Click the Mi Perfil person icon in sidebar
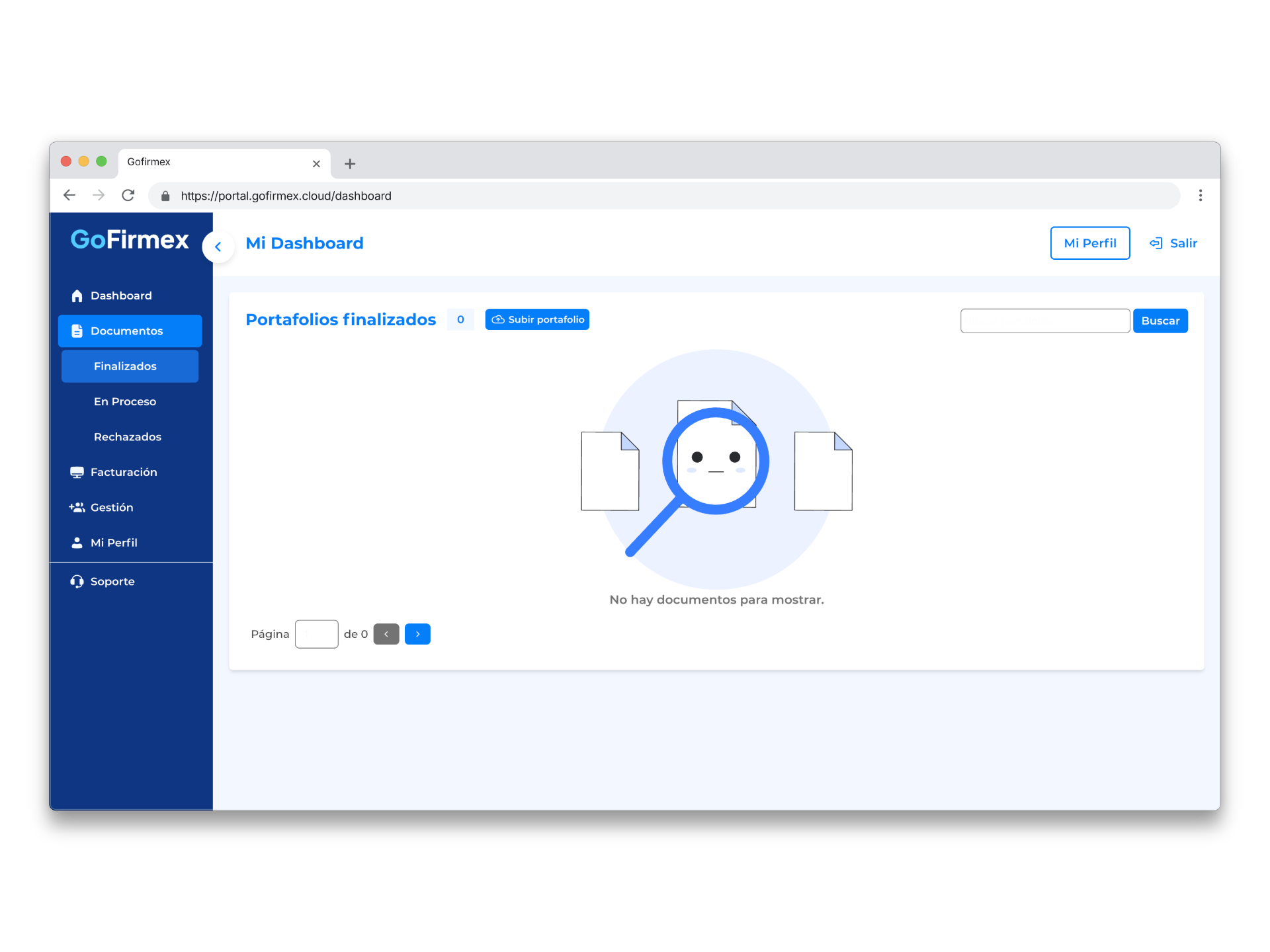 click(x=77, y=542)
